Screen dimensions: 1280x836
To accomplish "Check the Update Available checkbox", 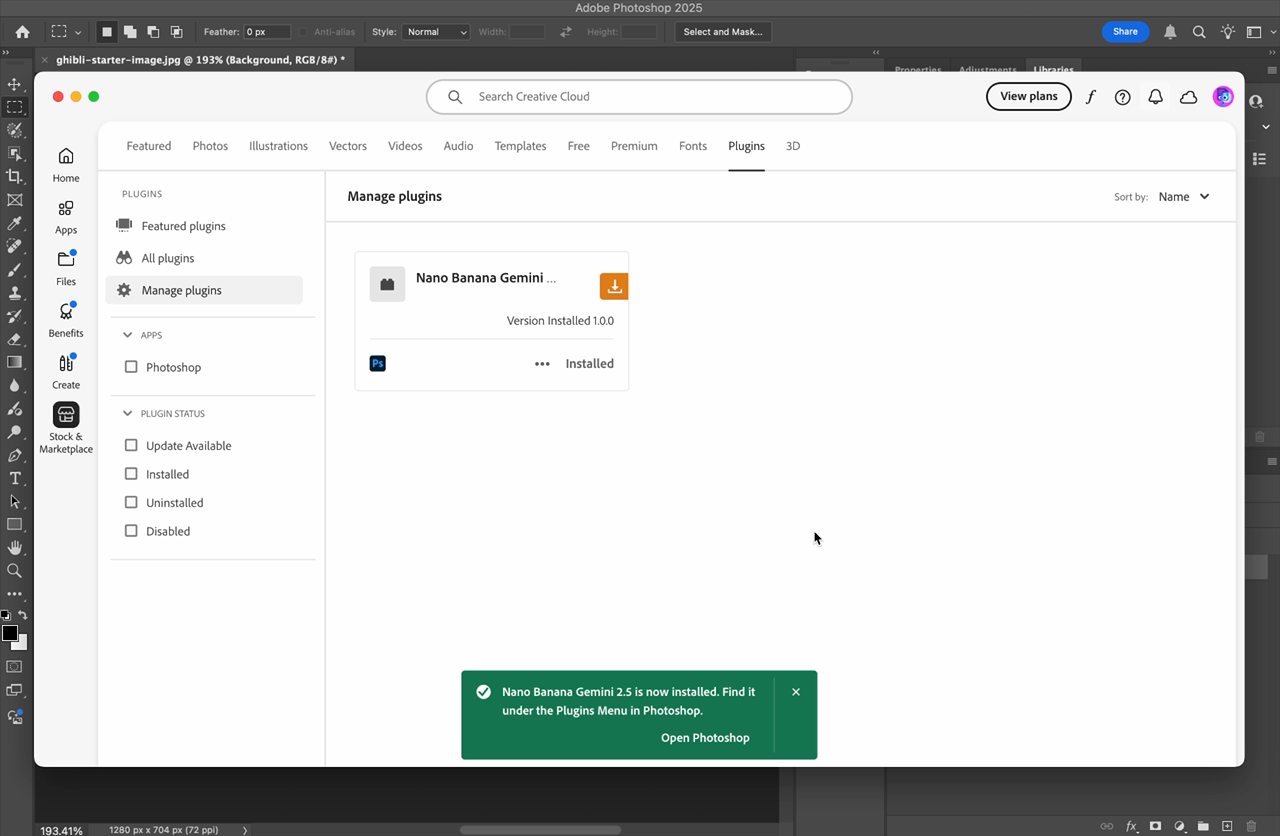I will coord(131,445).
